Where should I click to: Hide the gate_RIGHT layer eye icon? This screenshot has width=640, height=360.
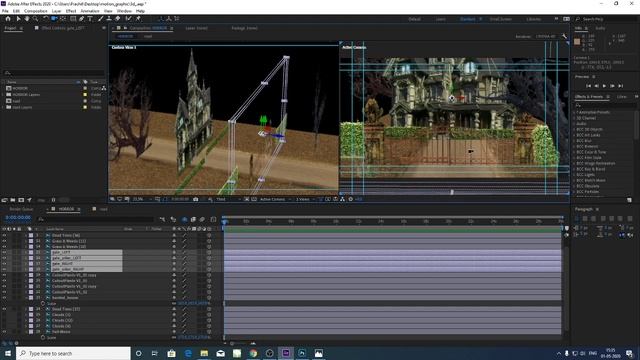pos(4,264)
